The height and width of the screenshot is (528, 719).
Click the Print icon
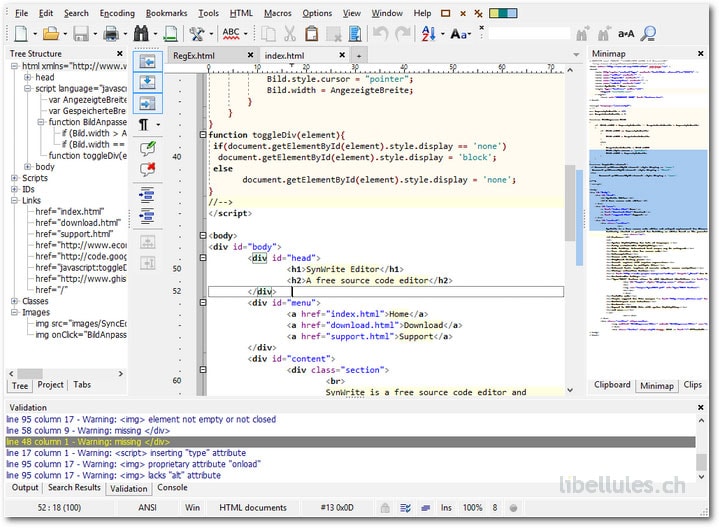coord(111,33)
